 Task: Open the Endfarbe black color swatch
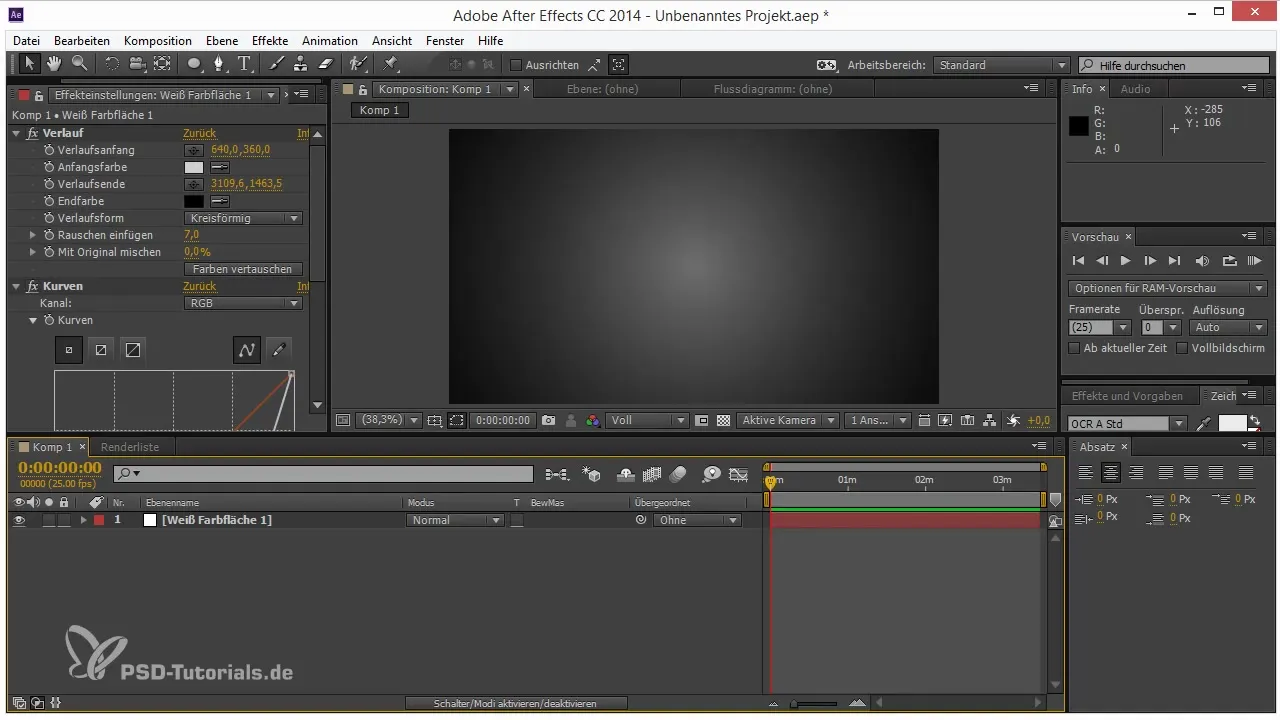[194, 201]
